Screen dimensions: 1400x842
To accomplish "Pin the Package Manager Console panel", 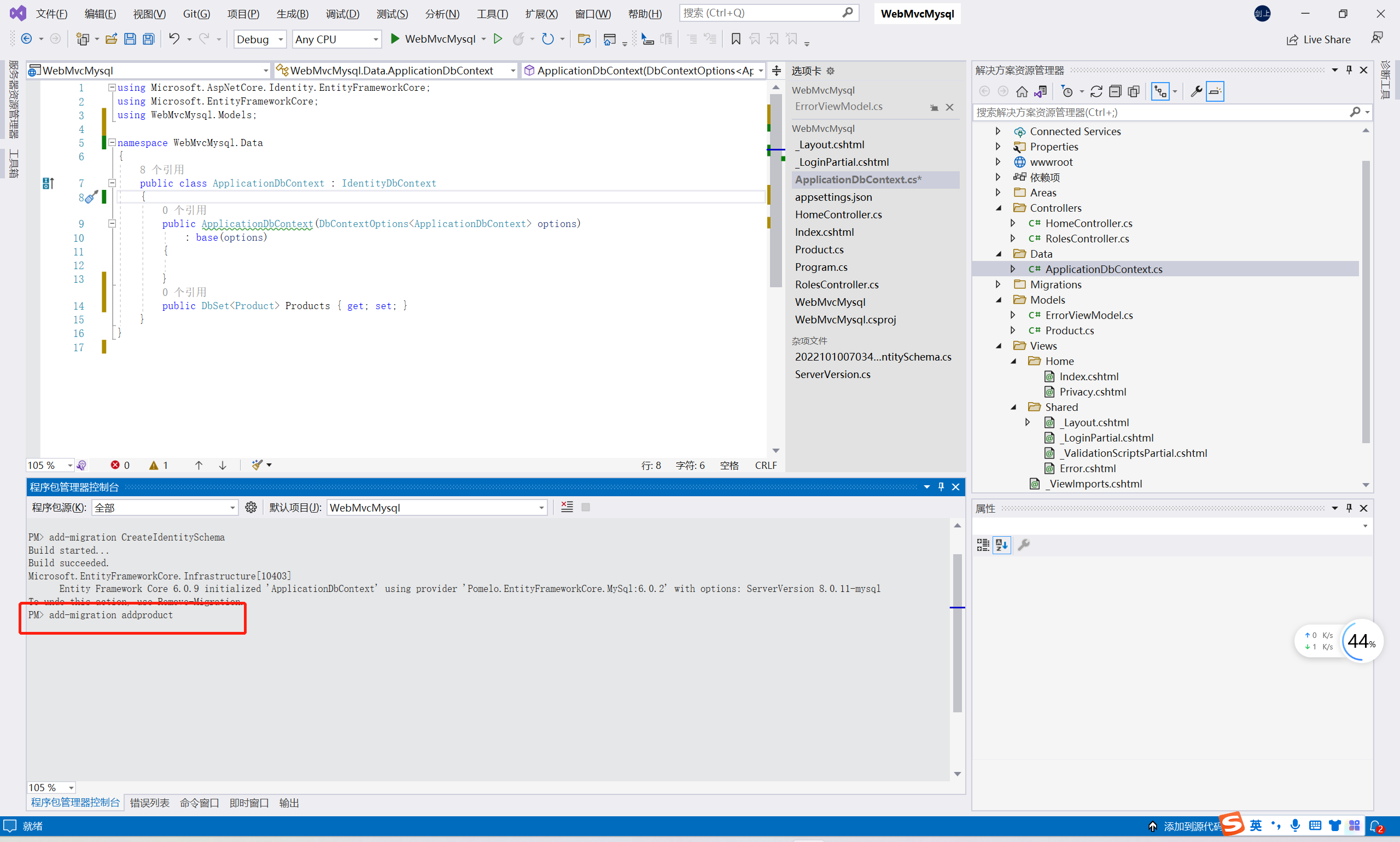I will pos(941,487).
